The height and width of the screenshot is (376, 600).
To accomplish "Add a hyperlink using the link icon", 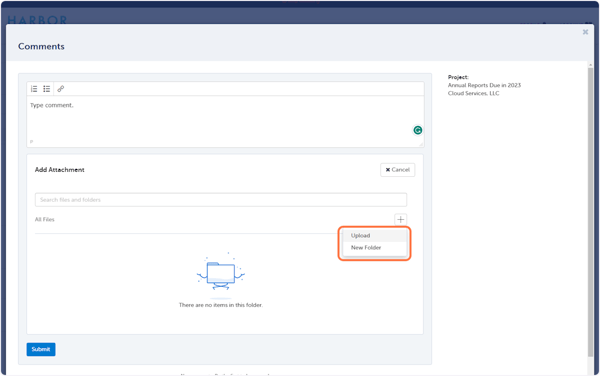I will click(60, 89).
